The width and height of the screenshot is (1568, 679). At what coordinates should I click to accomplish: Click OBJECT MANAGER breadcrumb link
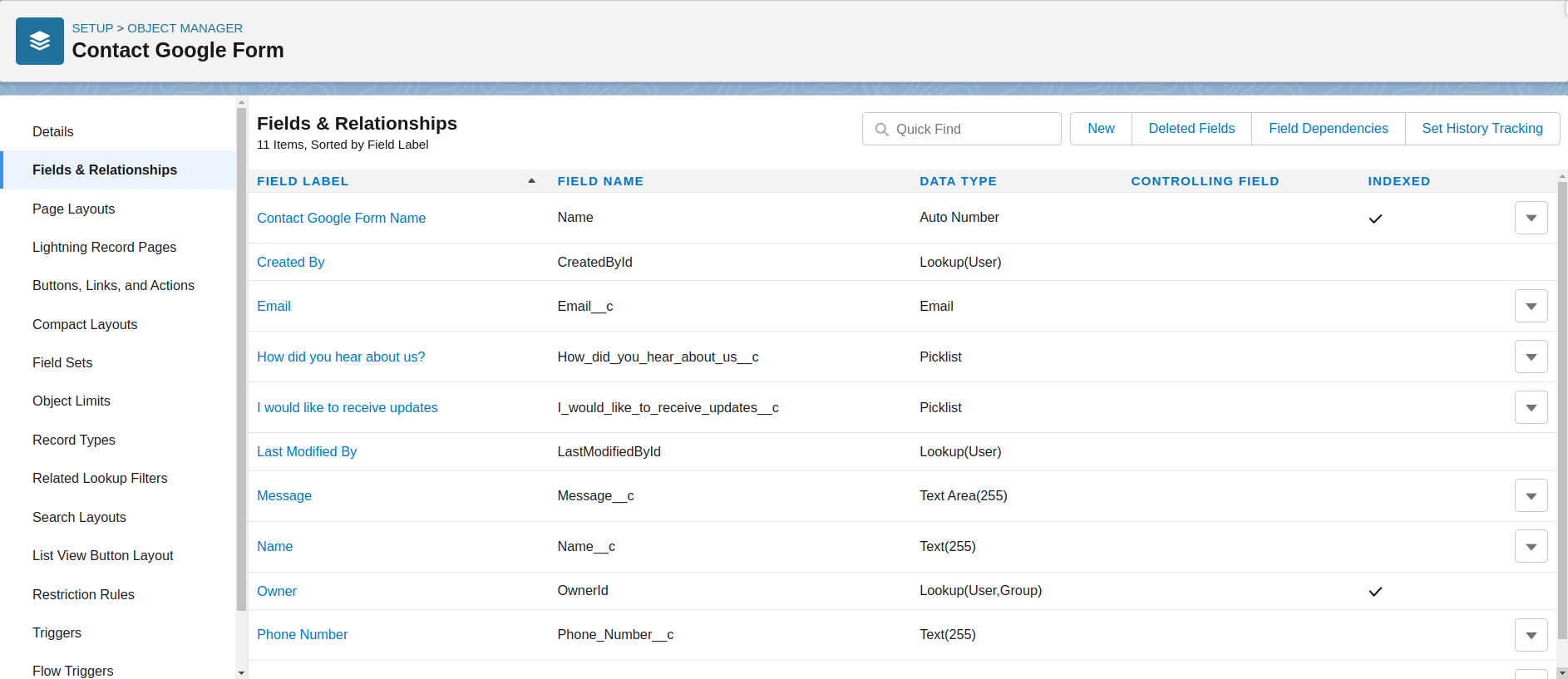tap(185, 28)
